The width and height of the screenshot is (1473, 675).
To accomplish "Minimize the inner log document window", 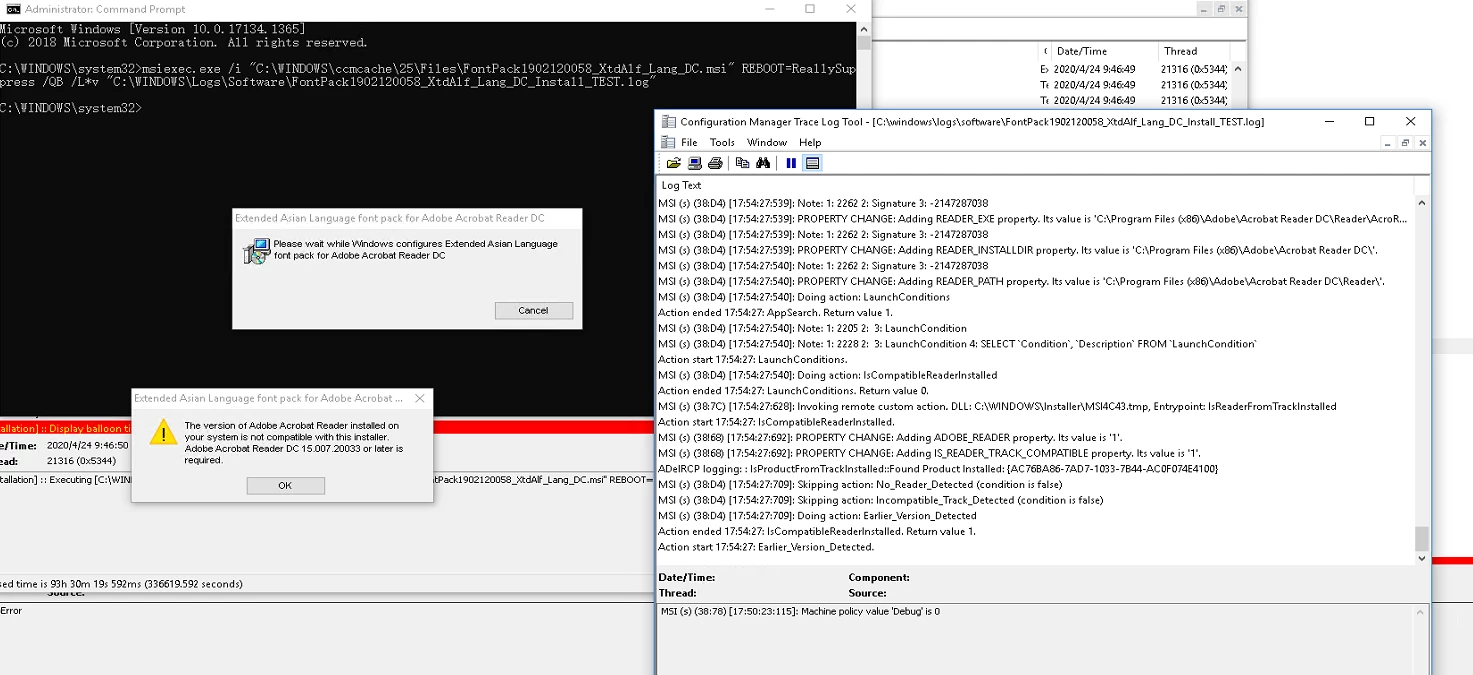I will pyautogui.click(x=1387, y=143).
